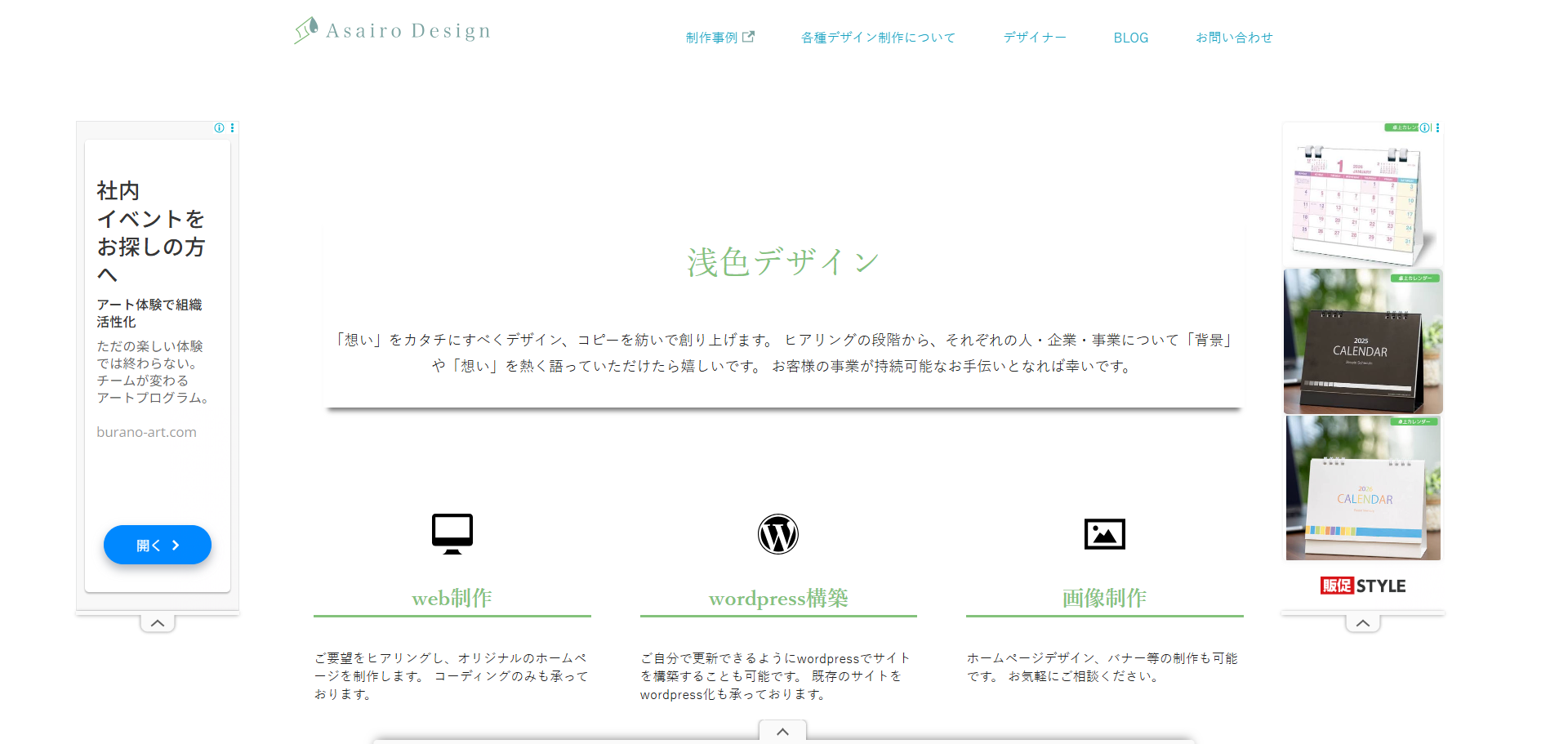Open the デザイナー menu item
The image size is (1568, 744).
point(1035,38)
